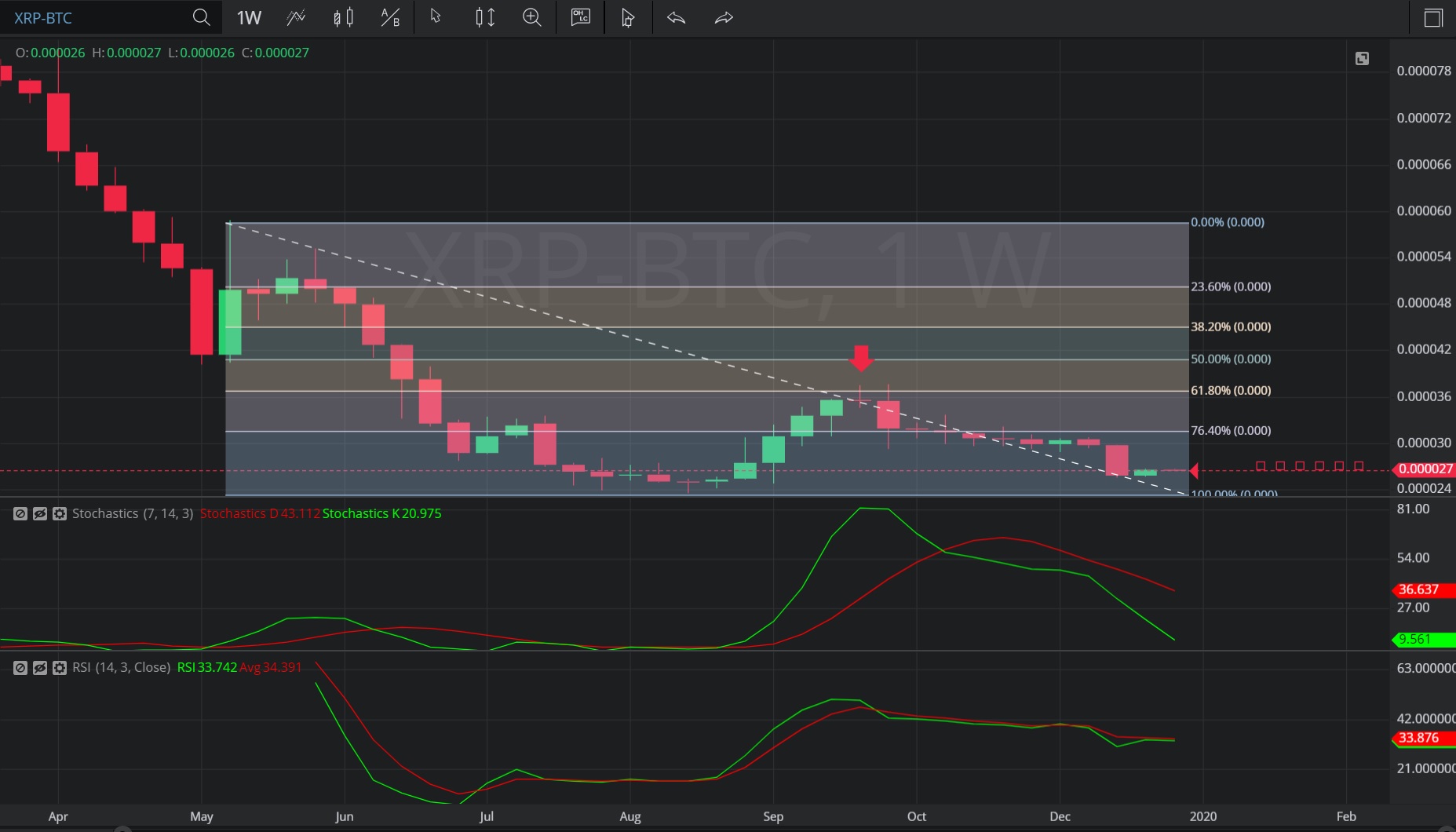Click the Sep label on the time axis
The height and width of the screenshot is (832, 1456).
773,816
